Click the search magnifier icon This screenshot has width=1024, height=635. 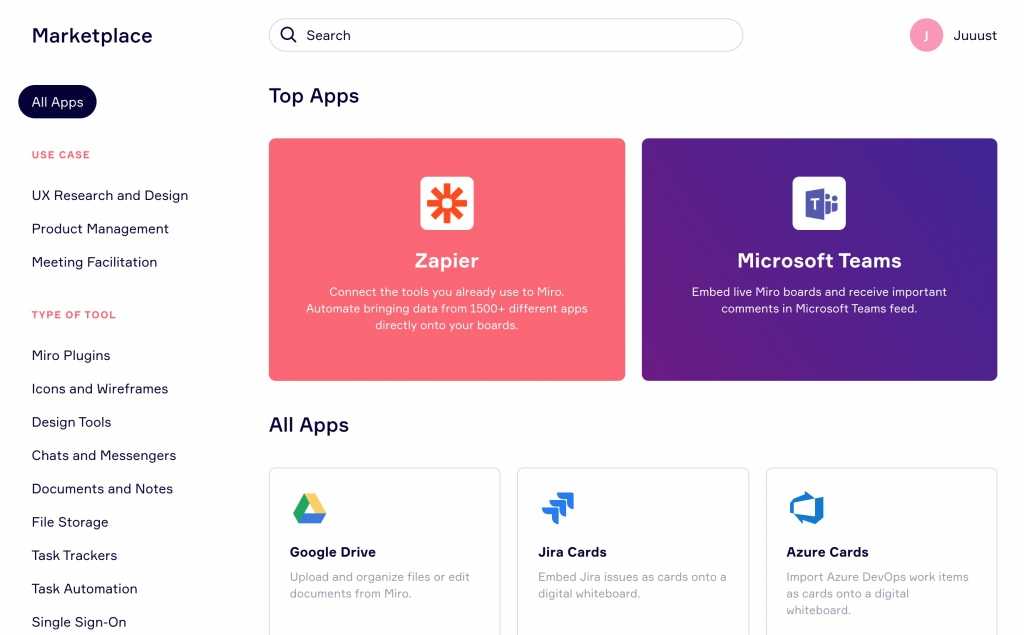pos(288,35)
